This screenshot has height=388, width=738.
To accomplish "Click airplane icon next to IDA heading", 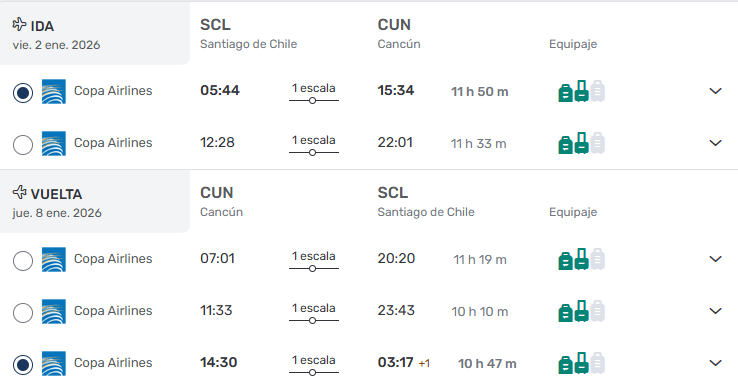I will click(x=19, y=24).
